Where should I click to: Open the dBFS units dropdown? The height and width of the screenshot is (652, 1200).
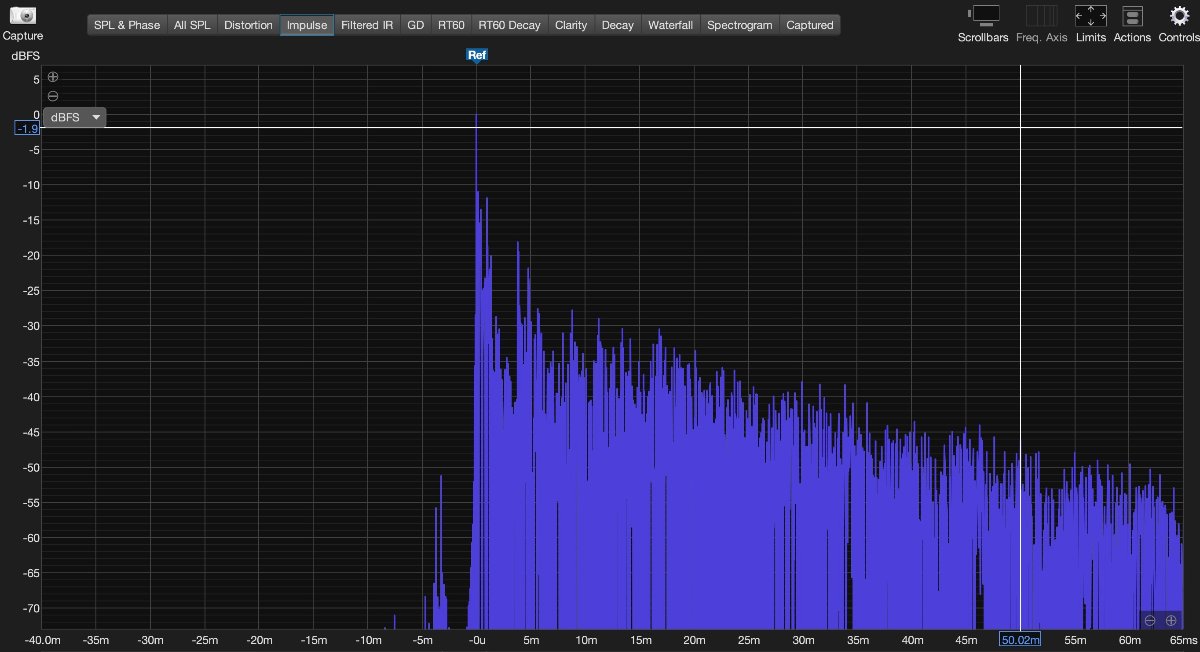[76, 117]
